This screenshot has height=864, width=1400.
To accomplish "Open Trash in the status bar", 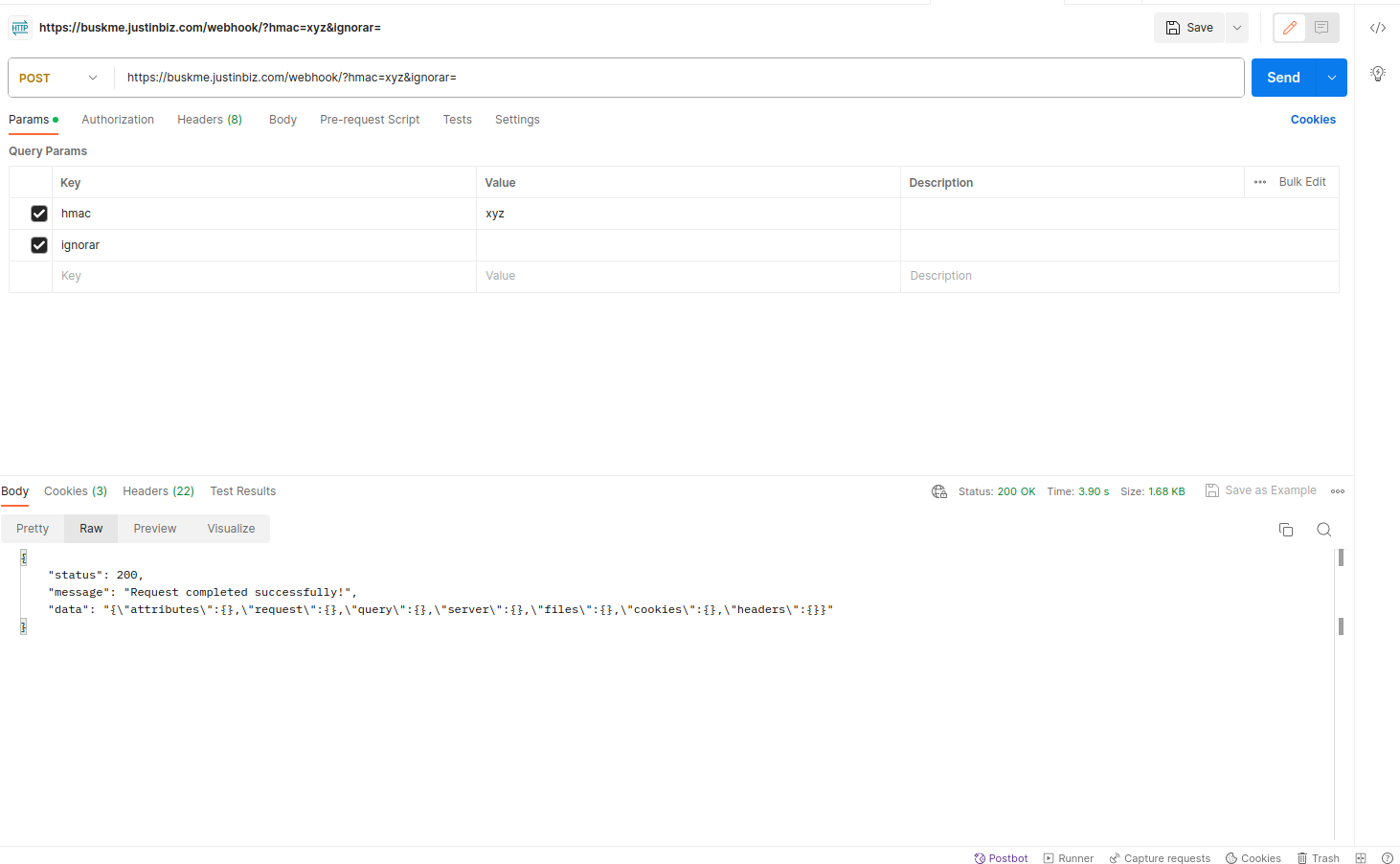I will pos(1318,858).
